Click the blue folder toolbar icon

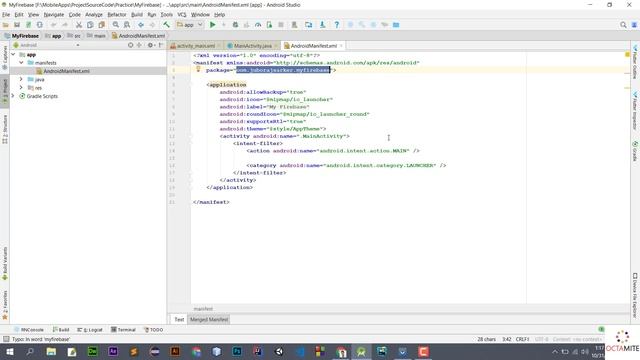(x=396, y=25)
